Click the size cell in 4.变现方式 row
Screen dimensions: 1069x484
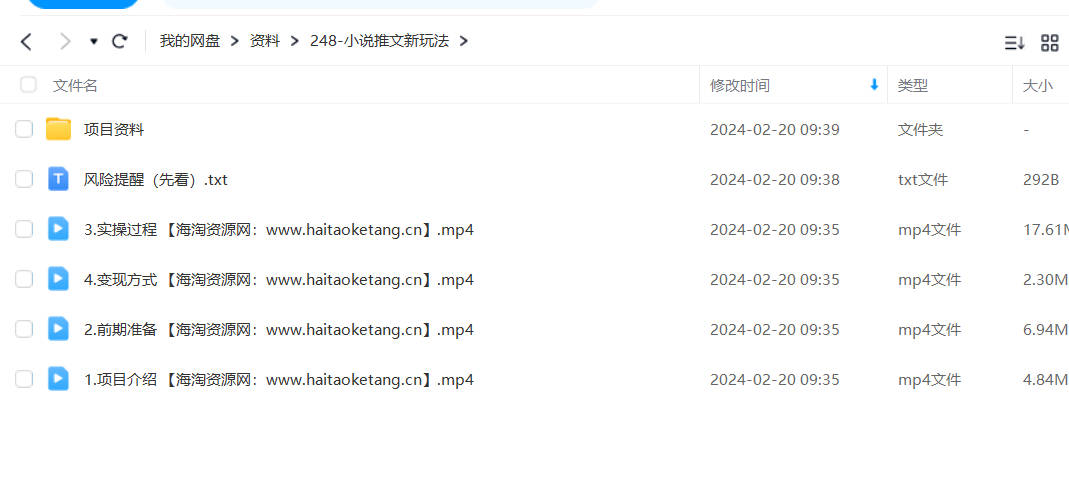click(1046, 279)
